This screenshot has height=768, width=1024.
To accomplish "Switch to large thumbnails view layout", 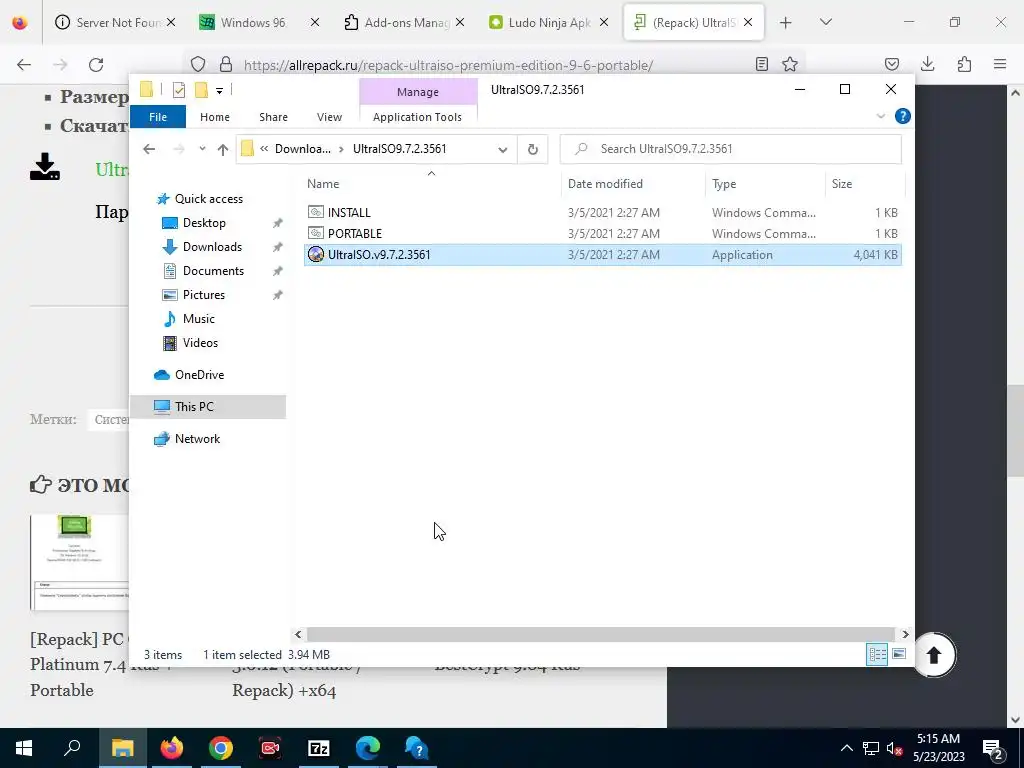I will (x=899, y=654).
